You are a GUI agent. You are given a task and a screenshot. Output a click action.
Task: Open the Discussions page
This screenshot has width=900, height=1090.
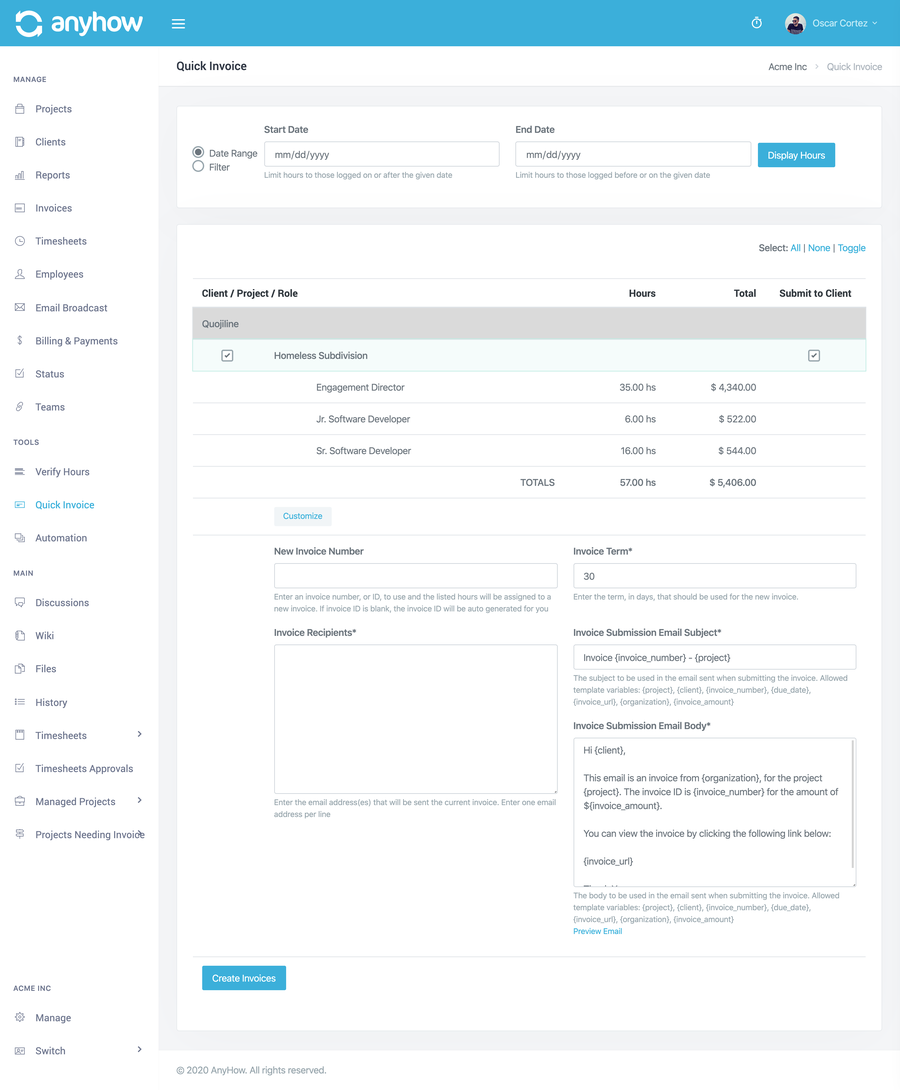[x=62, y=602]
